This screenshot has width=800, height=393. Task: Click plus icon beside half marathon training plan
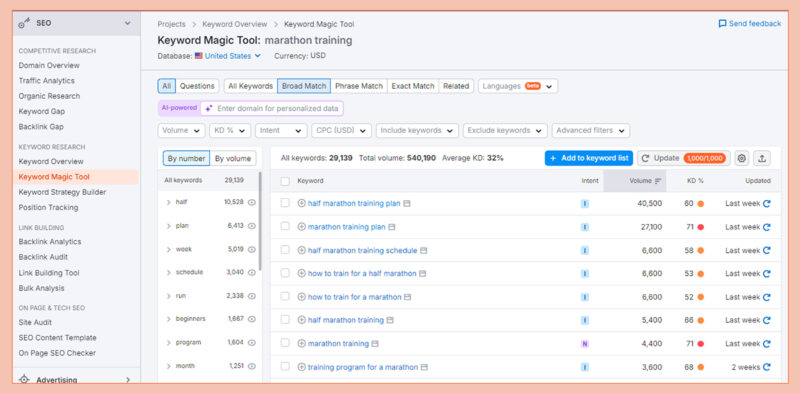coord(302,203)
